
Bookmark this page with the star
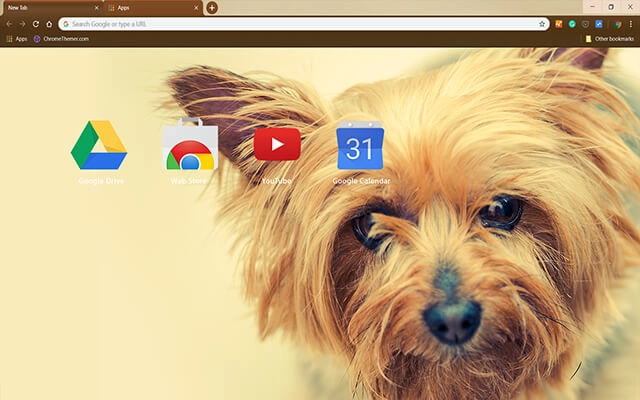point(542,24)
